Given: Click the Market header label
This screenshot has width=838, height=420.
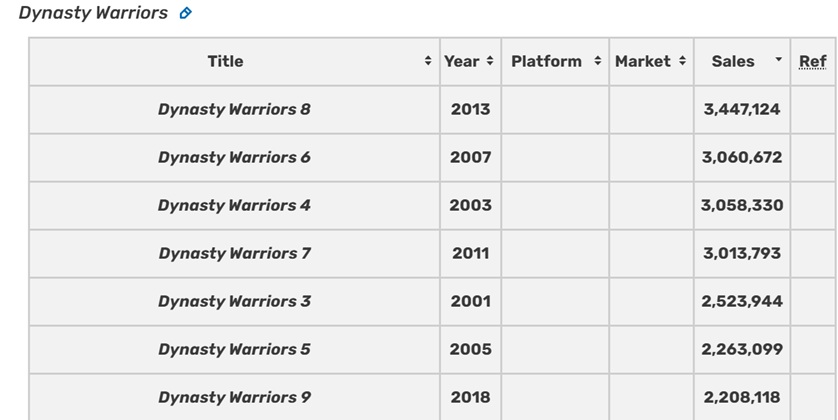Looking at the screenshot, I should pos(642,61).
